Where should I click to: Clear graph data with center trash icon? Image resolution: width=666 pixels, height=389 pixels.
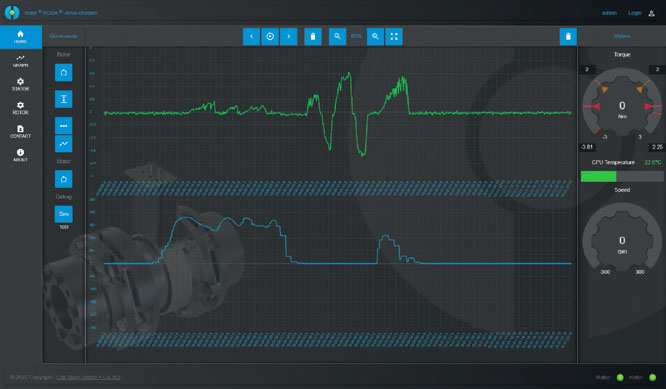tap(313, 37)
